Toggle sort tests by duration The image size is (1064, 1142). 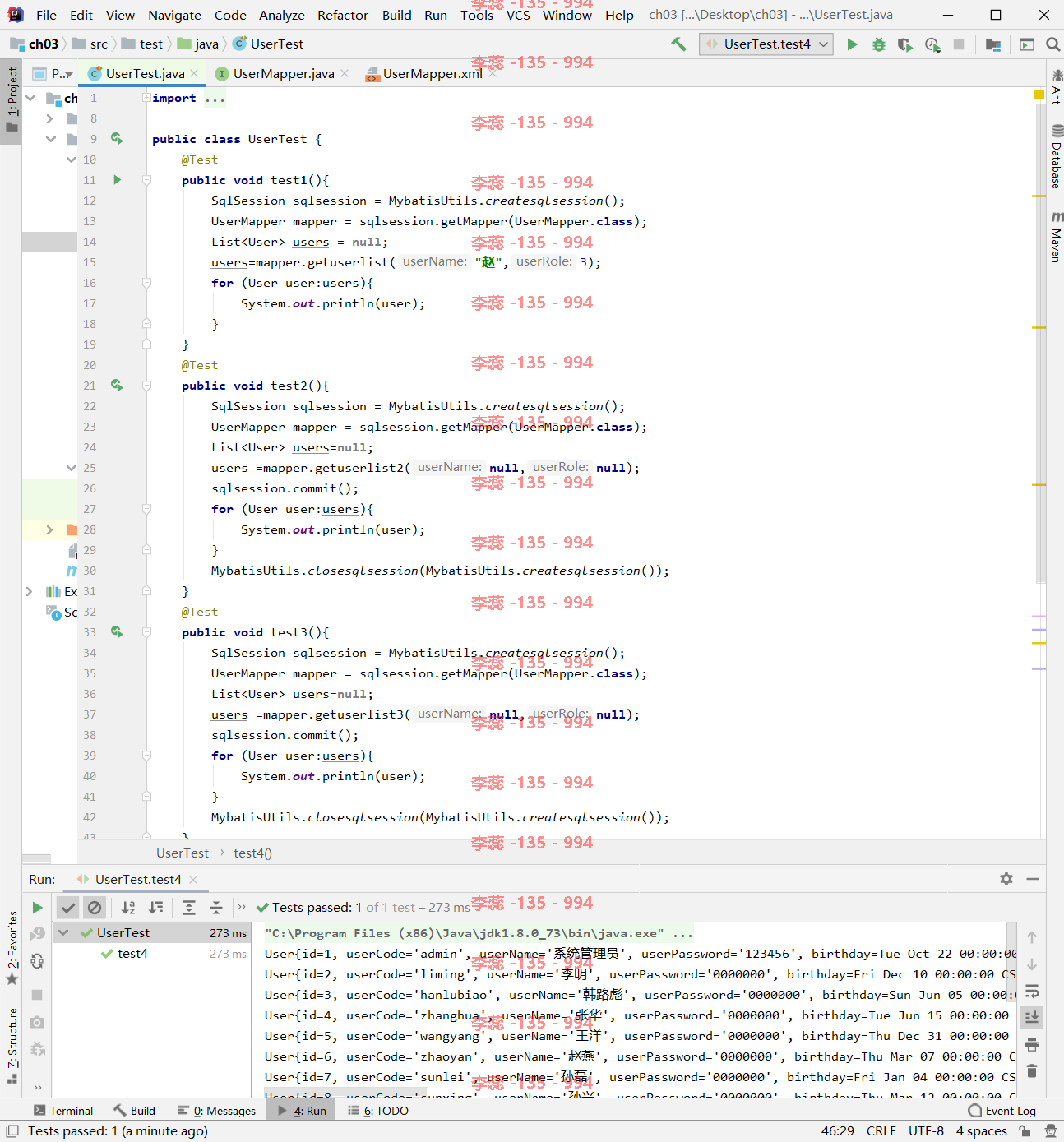click(155, 908)
